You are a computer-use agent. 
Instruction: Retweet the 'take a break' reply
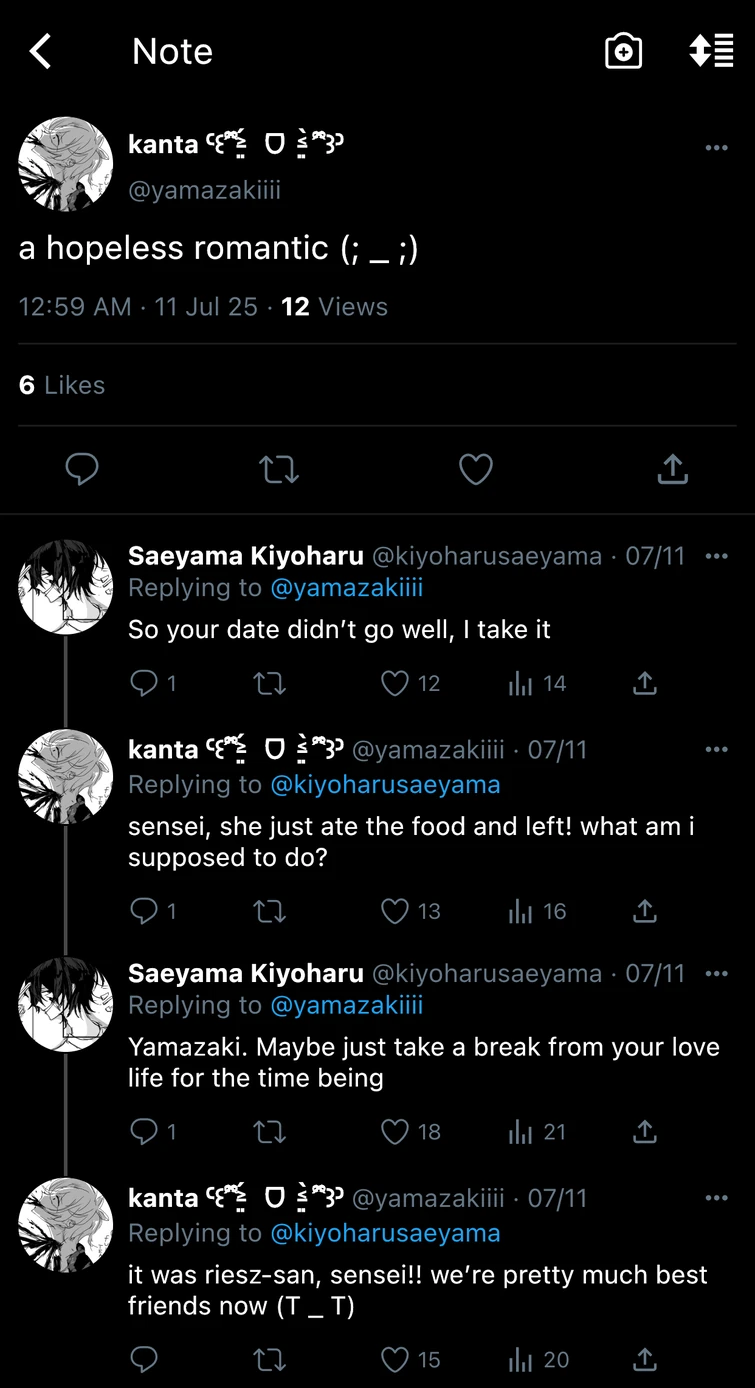269,1132
